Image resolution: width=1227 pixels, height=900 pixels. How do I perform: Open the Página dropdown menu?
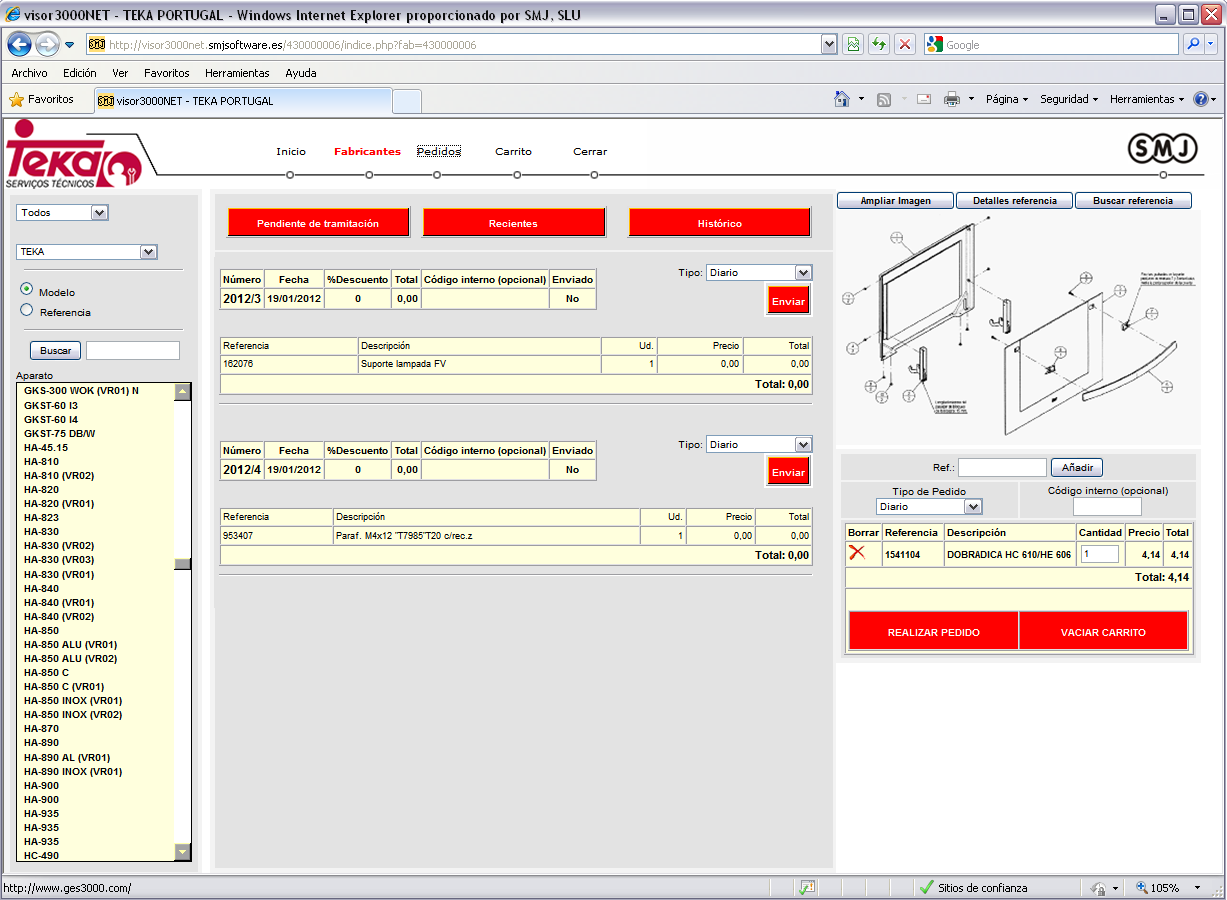click(1007, 99)
